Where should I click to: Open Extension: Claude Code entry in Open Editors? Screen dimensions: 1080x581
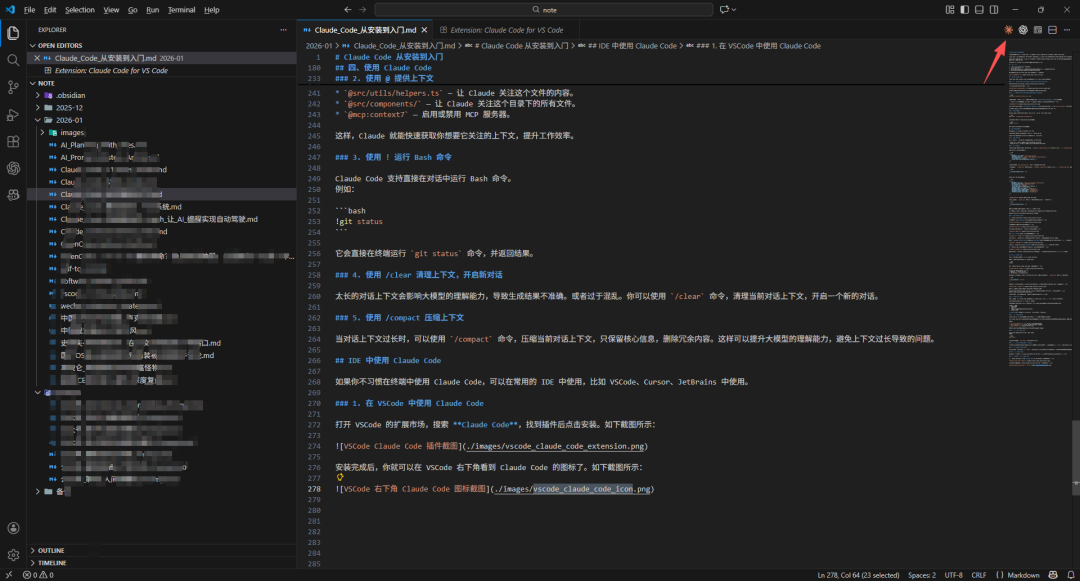click(x=111, y=71)
